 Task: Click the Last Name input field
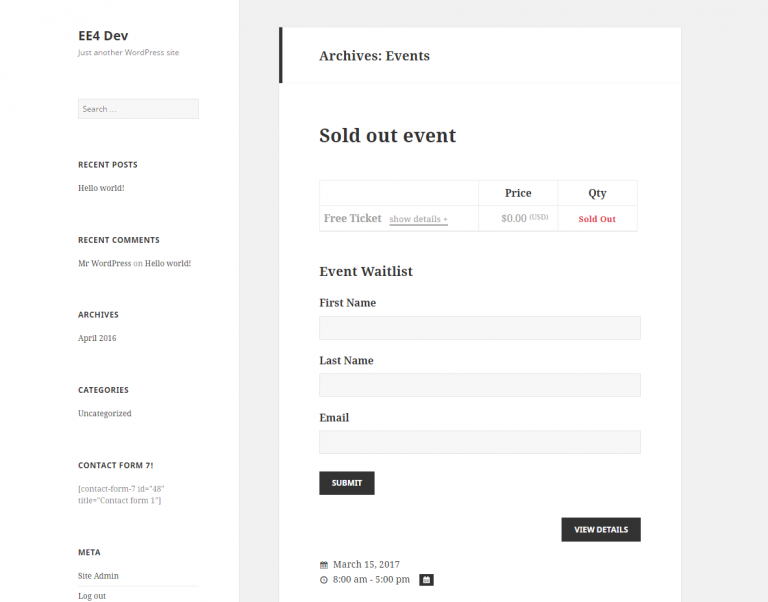pyautogui.click(x=480, y=385)
